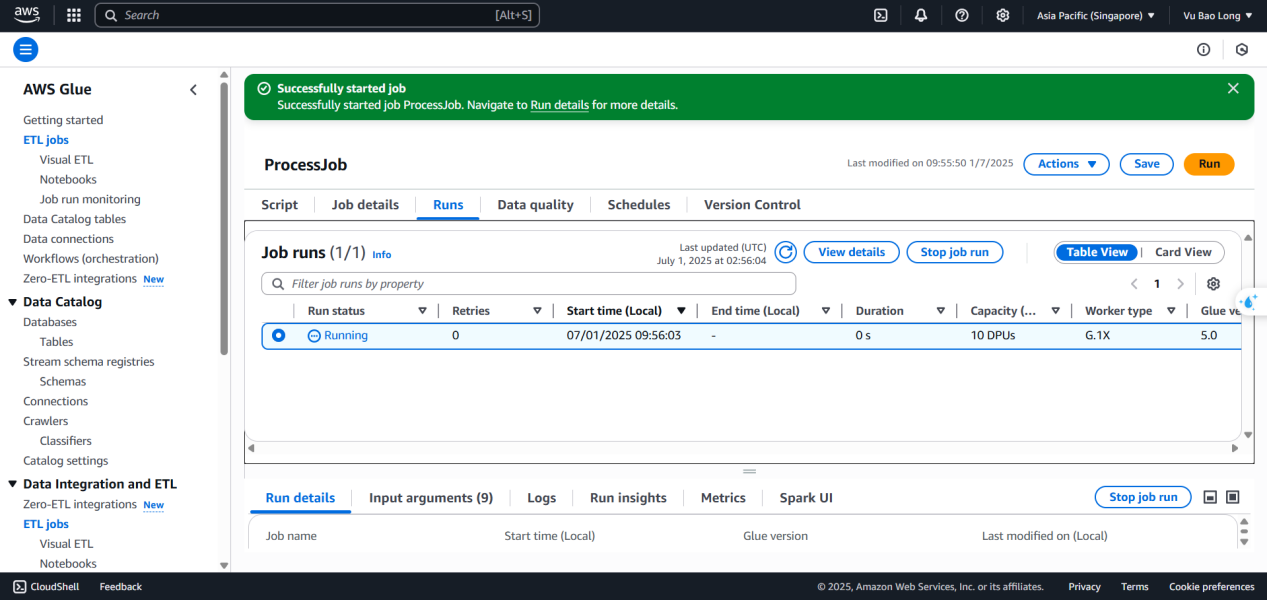Open the help question mark menu
Viewport: 1267px width, 600px height.
(x=962, y=15)
